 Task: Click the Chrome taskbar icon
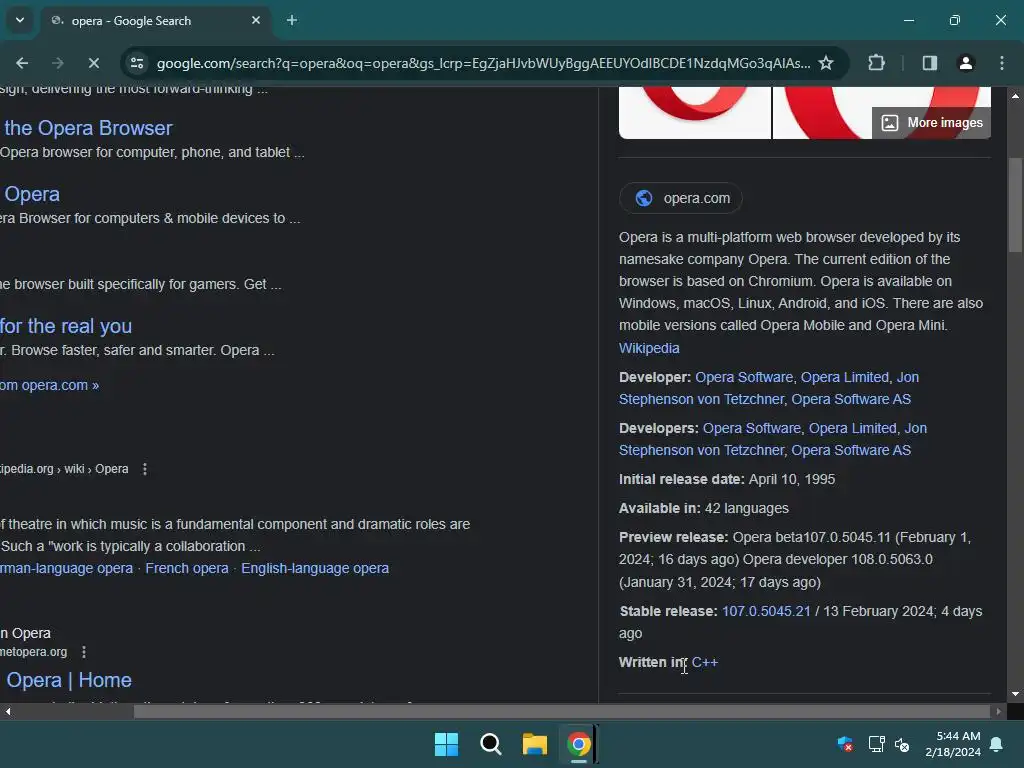point(579,744)
